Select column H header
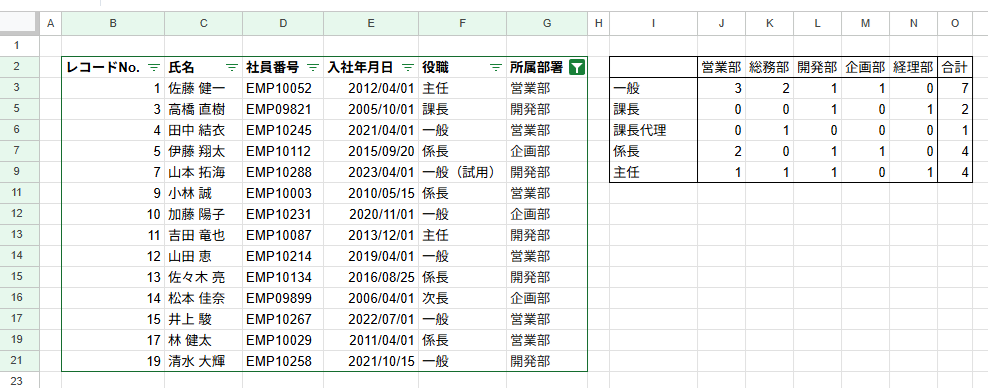 (x=599, y=23)
